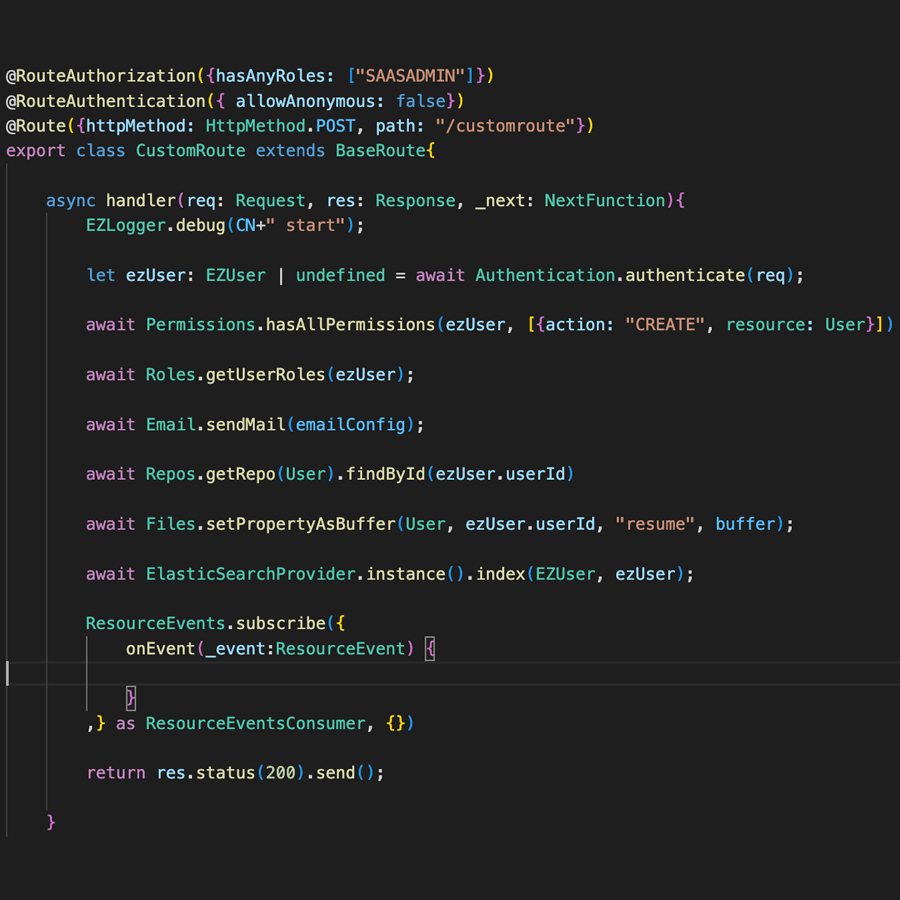Click the BaseRoute parent class
Screen dimensions: 900x900
click(380, 151)
